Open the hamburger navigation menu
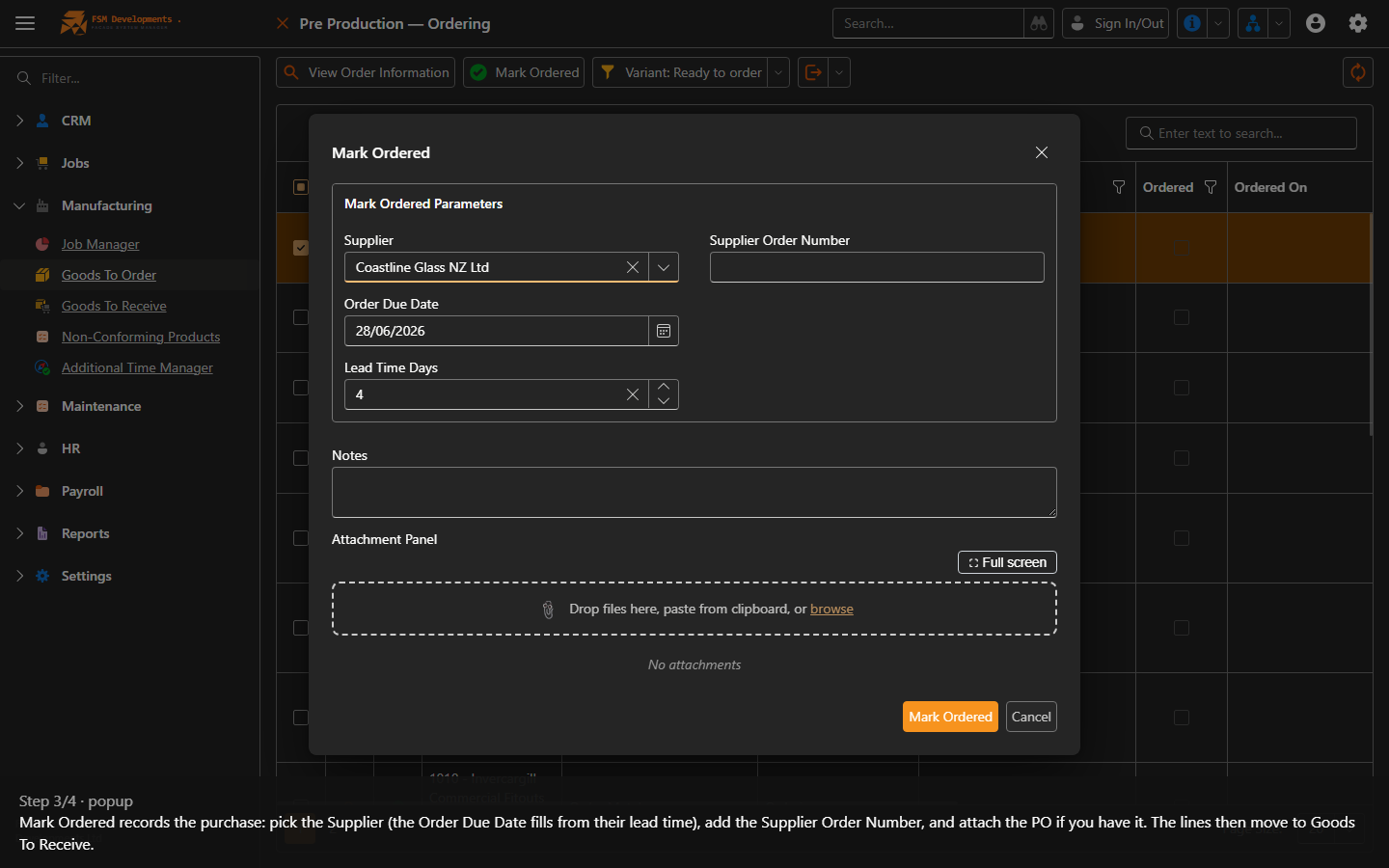The width and height of the screenshot is (1389, 868). [25, 23]
